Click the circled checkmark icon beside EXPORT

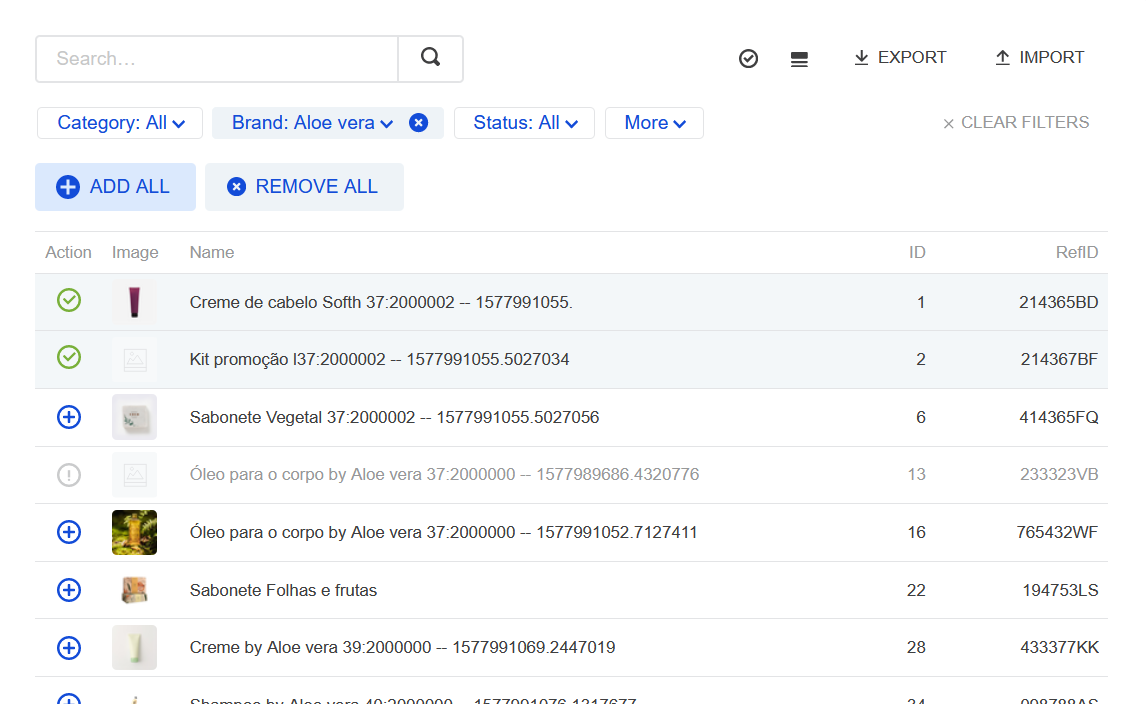pyautogui.click(x=748, y=58)
